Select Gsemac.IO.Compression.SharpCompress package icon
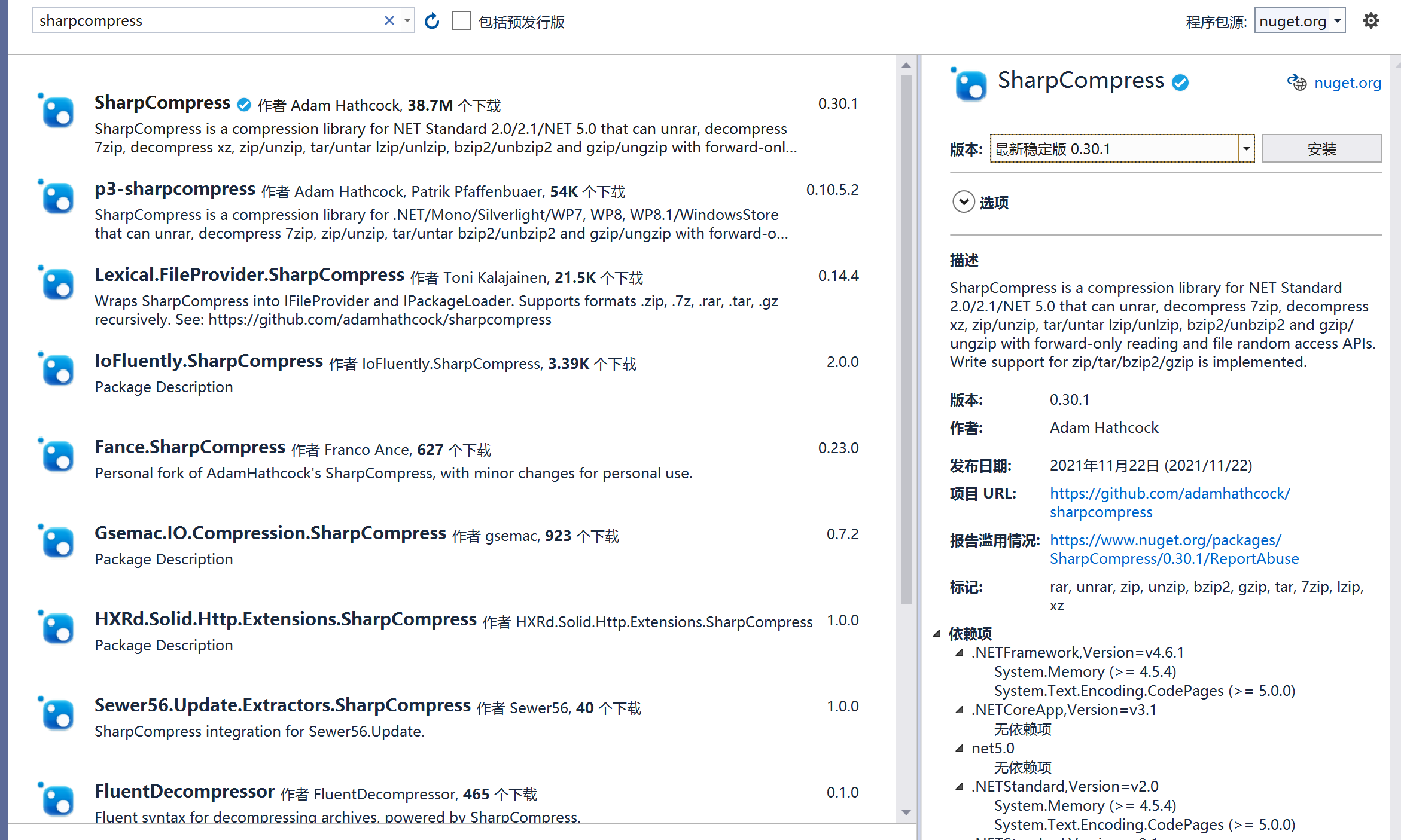 pos(56,542)
